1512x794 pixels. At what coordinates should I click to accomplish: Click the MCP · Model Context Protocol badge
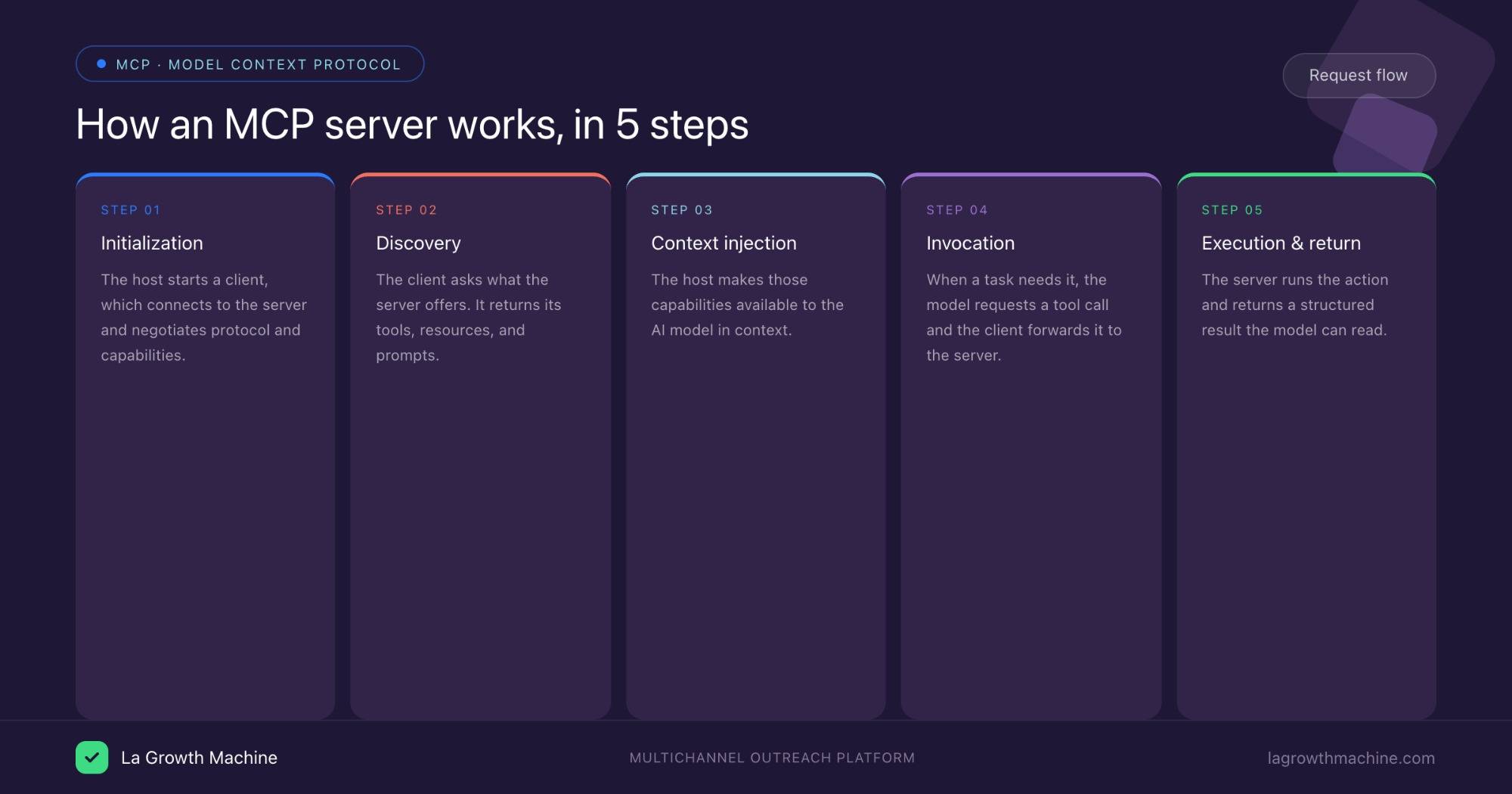tap(249, 64)
